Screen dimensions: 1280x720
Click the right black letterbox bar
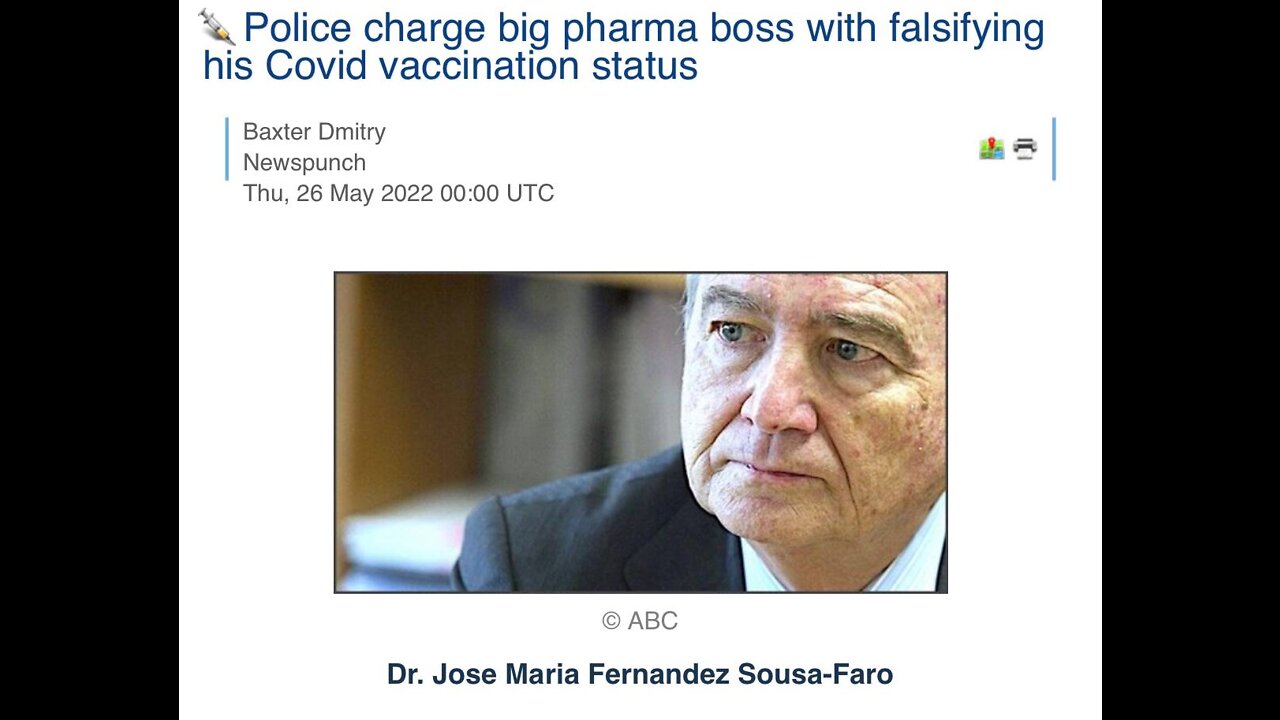(x=1190, y=360)
